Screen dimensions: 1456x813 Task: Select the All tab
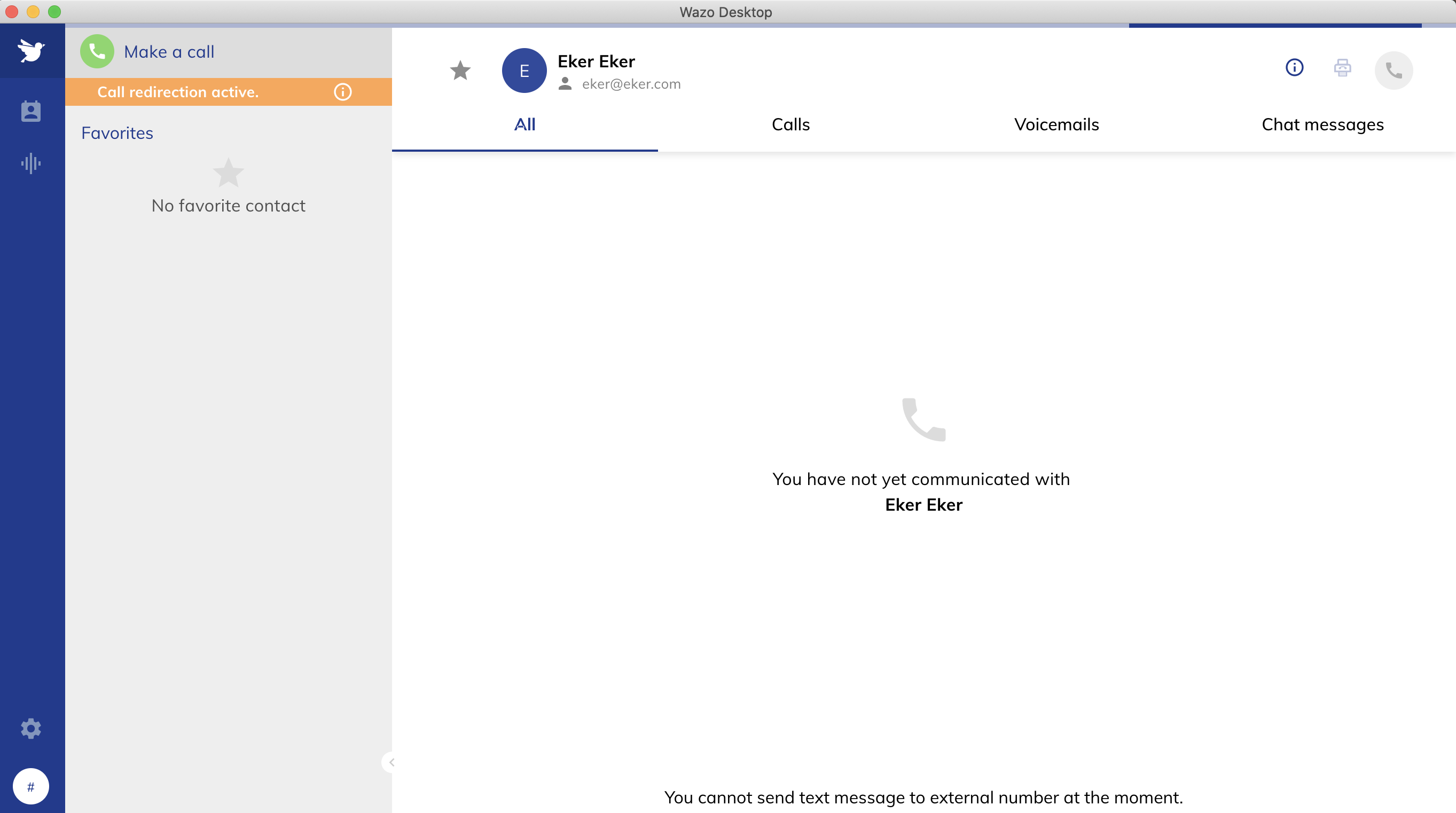point(525,124)
